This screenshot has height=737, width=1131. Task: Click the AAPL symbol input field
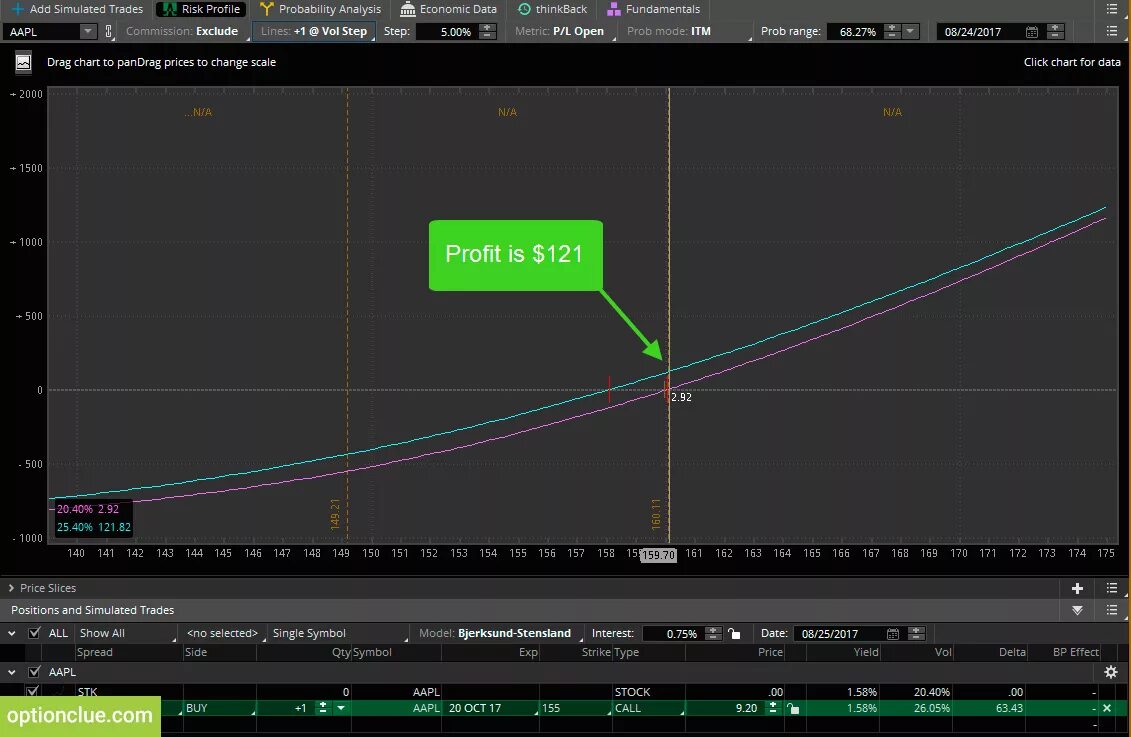42,31
